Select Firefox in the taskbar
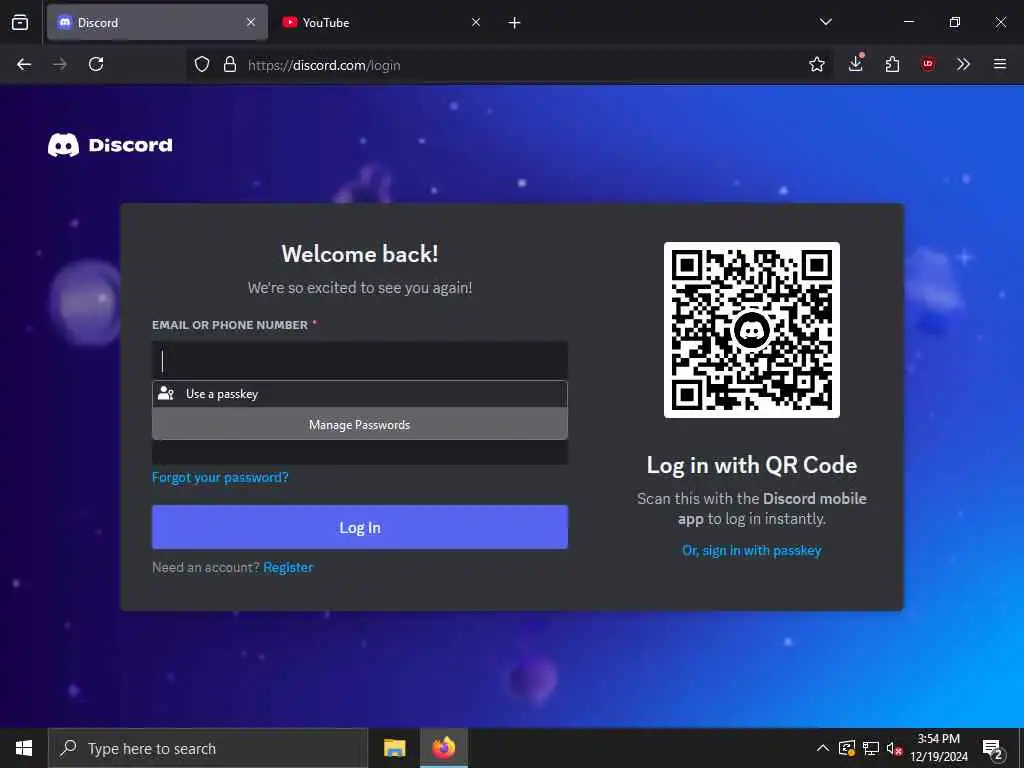The width and height of the screenshot is (1024, 768). (443, 748)
